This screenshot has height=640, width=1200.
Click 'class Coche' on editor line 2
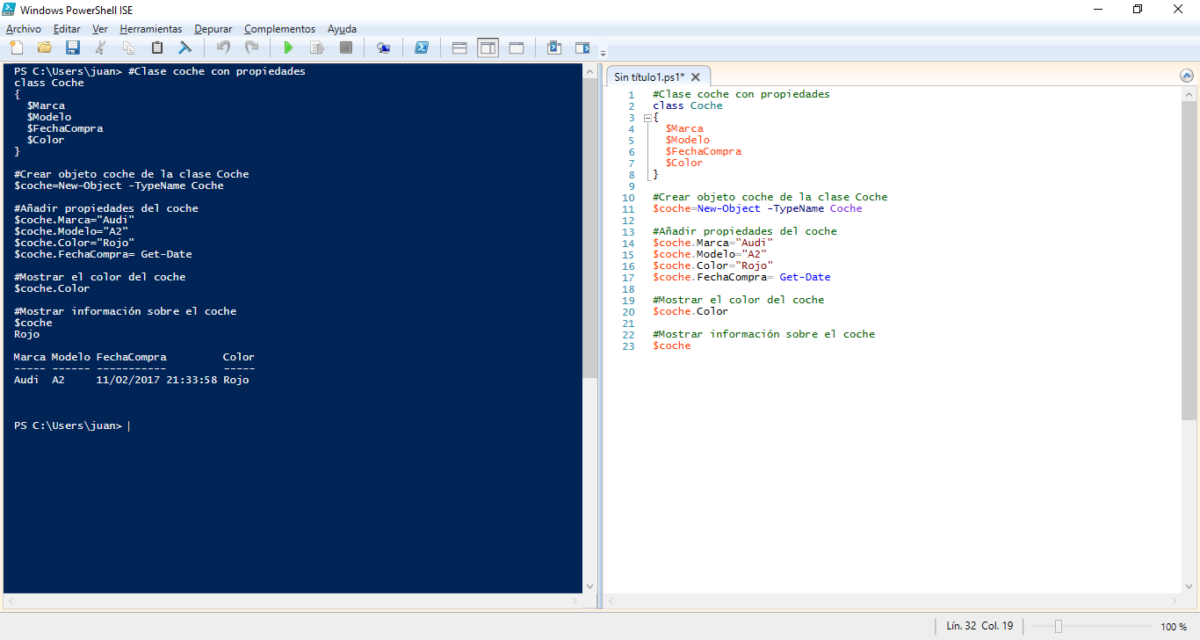[687, 106]
